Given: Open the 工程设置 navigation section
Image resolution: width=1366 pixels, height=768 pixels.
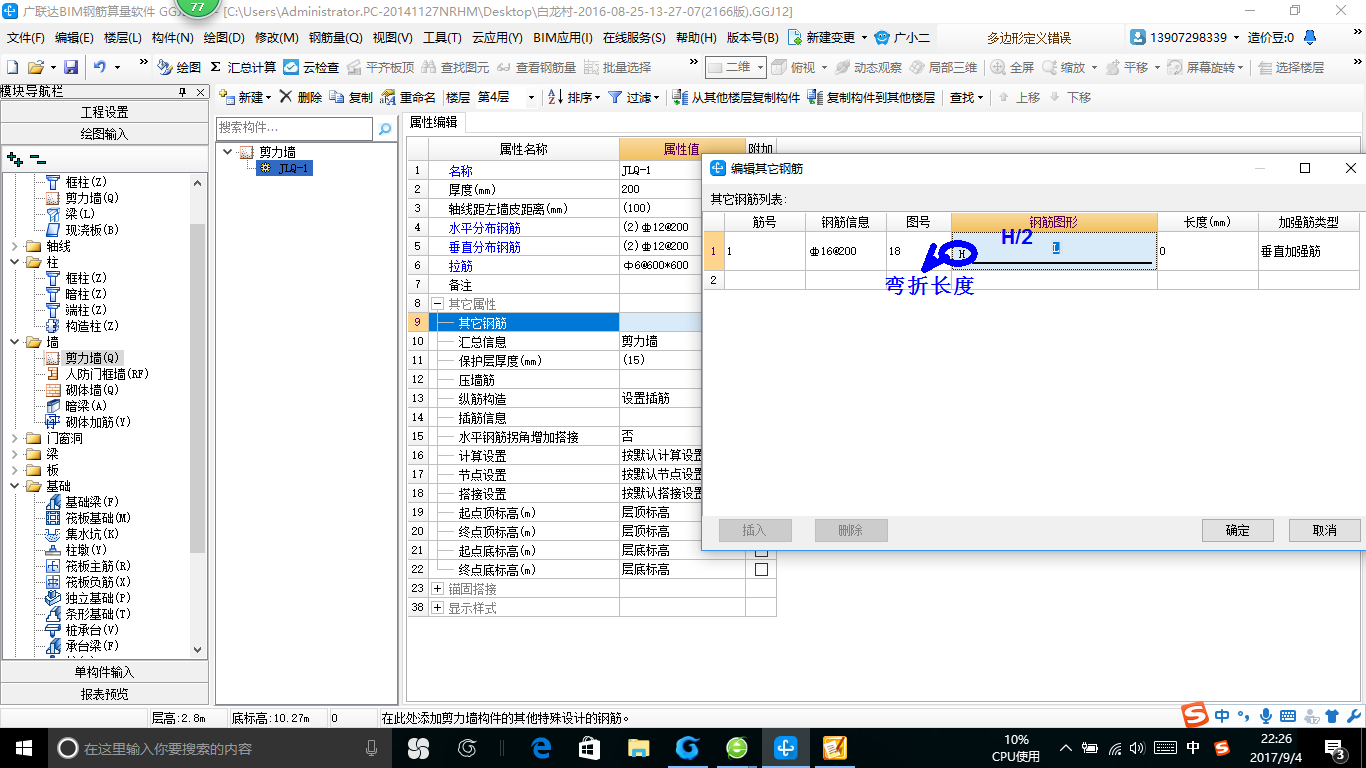Looking at the screenshot, I should [104, 112].
